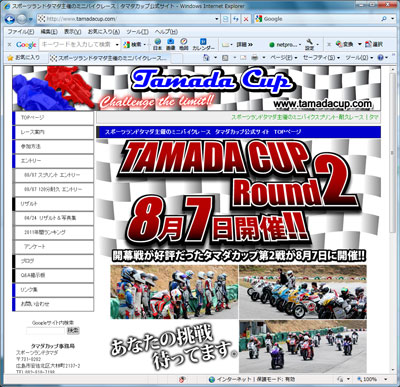The width and height of the screenshot is (400, 387).
Task: Click the 04/24 リザルト&写真集 link
Action: [54, 218]
